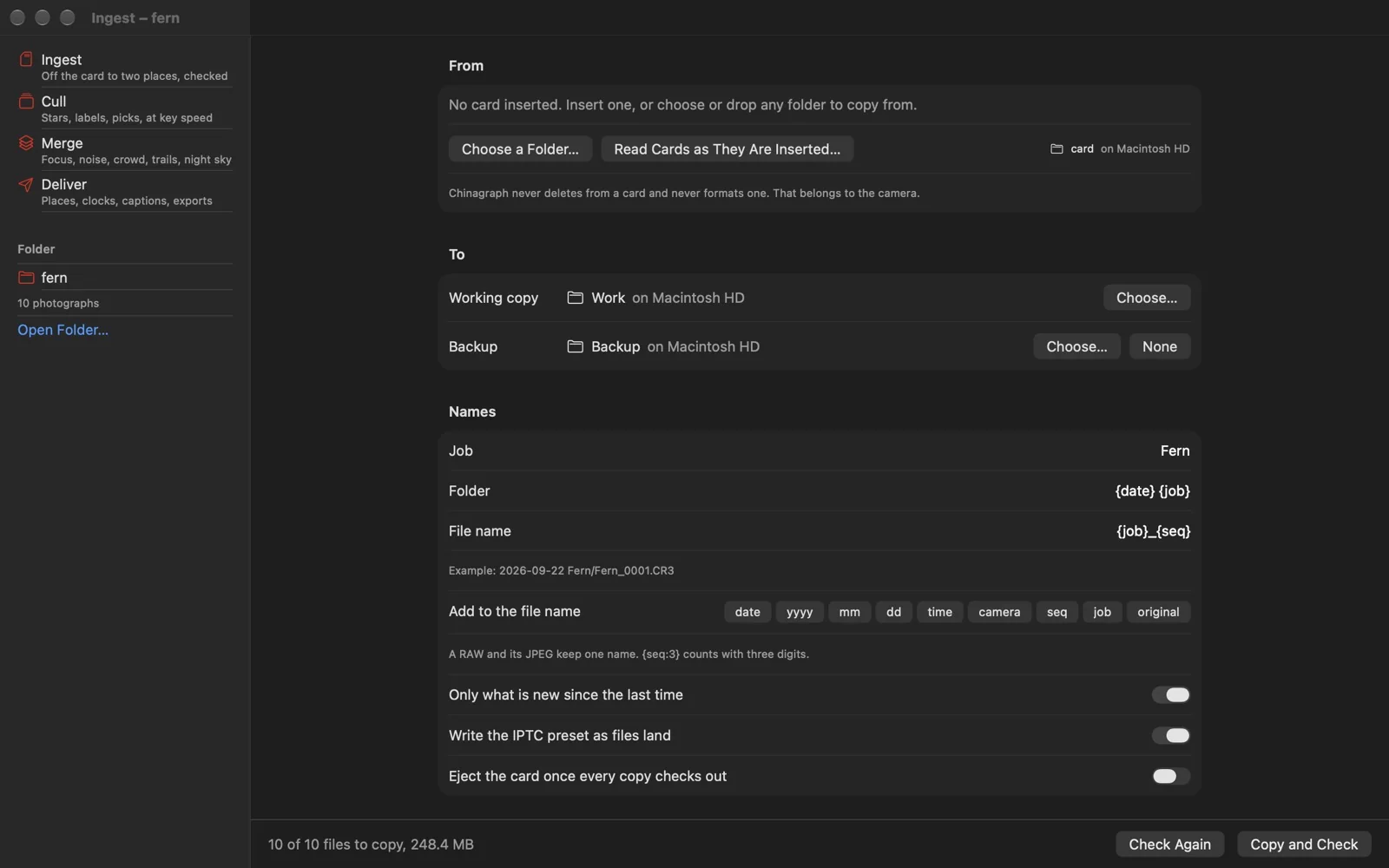Click the Backup folder icon
This screenshot has height=868, width=1389.
(575, 346)
